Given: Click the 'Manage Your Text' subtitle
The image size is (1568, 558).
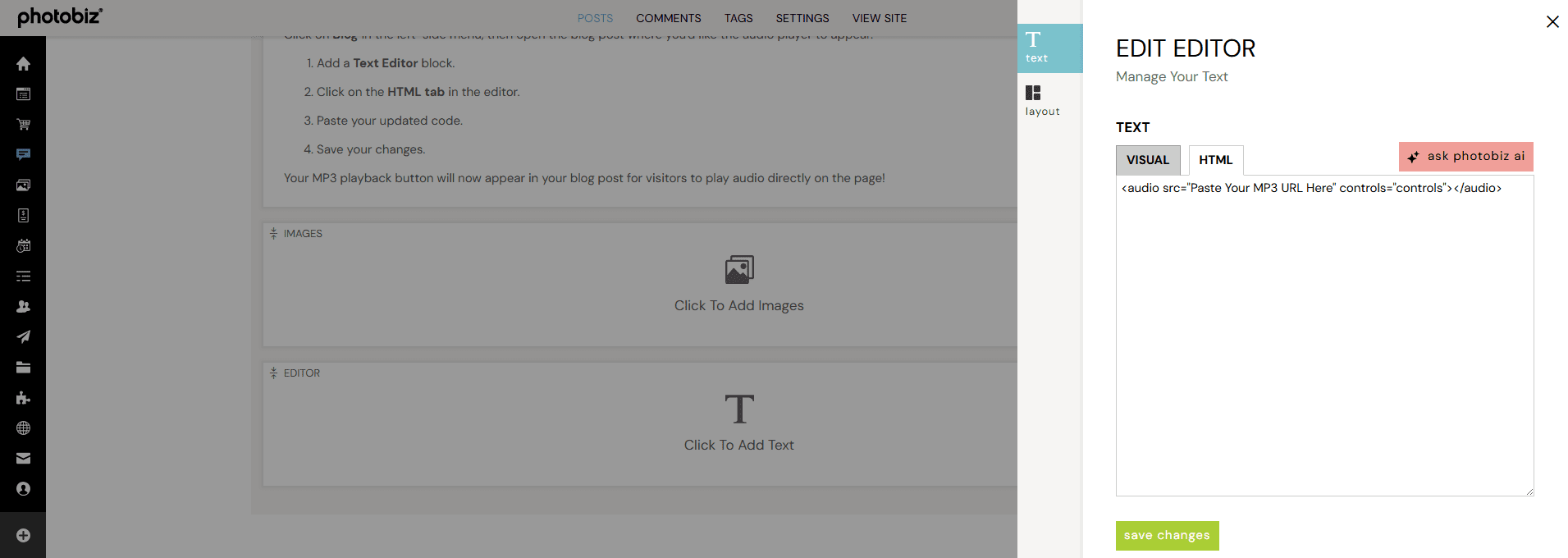Looking at the screenshot, I should coord(1172,76).
